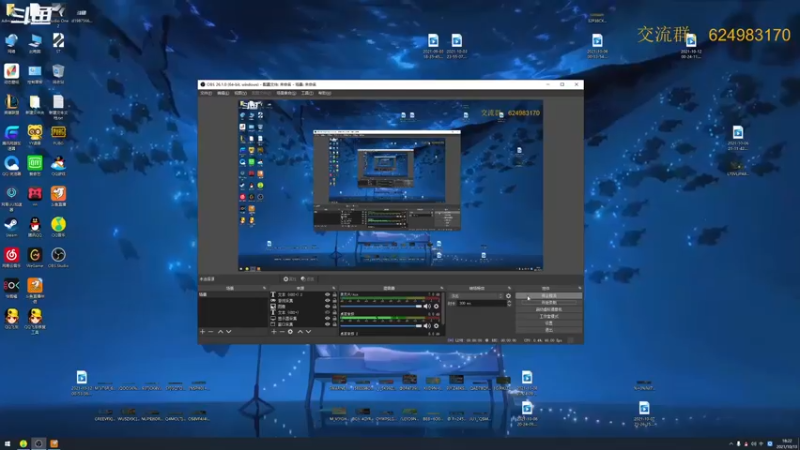The image size is (800, 450).
Task: Add a new source with the plus icon
Action: [x=274, y=332]
